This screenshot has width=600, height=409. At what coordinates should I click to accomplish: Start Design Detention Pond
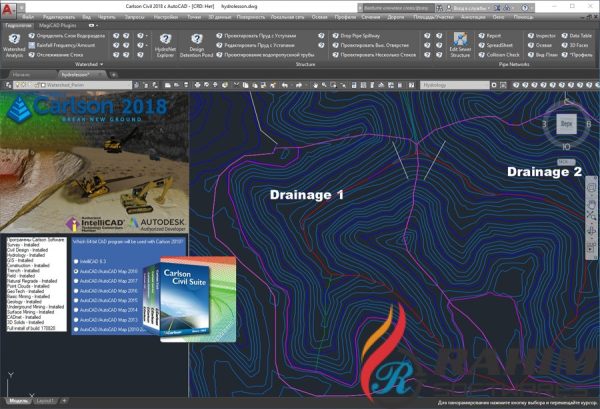pyautogui.click(x=196, y=45)
